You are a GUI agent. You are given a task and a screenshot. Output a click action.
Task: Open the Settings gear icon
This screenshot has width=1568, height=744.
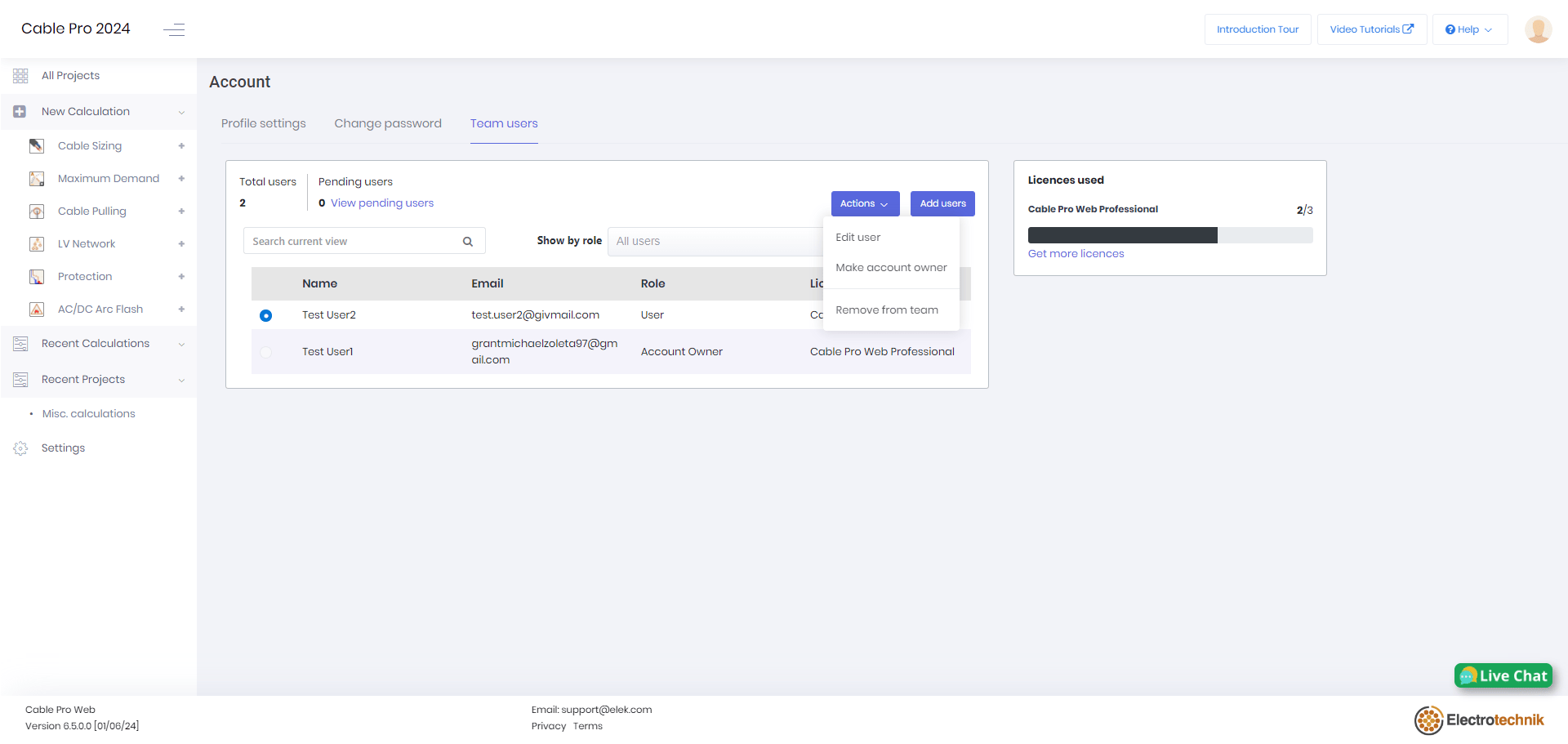point(20,448)
